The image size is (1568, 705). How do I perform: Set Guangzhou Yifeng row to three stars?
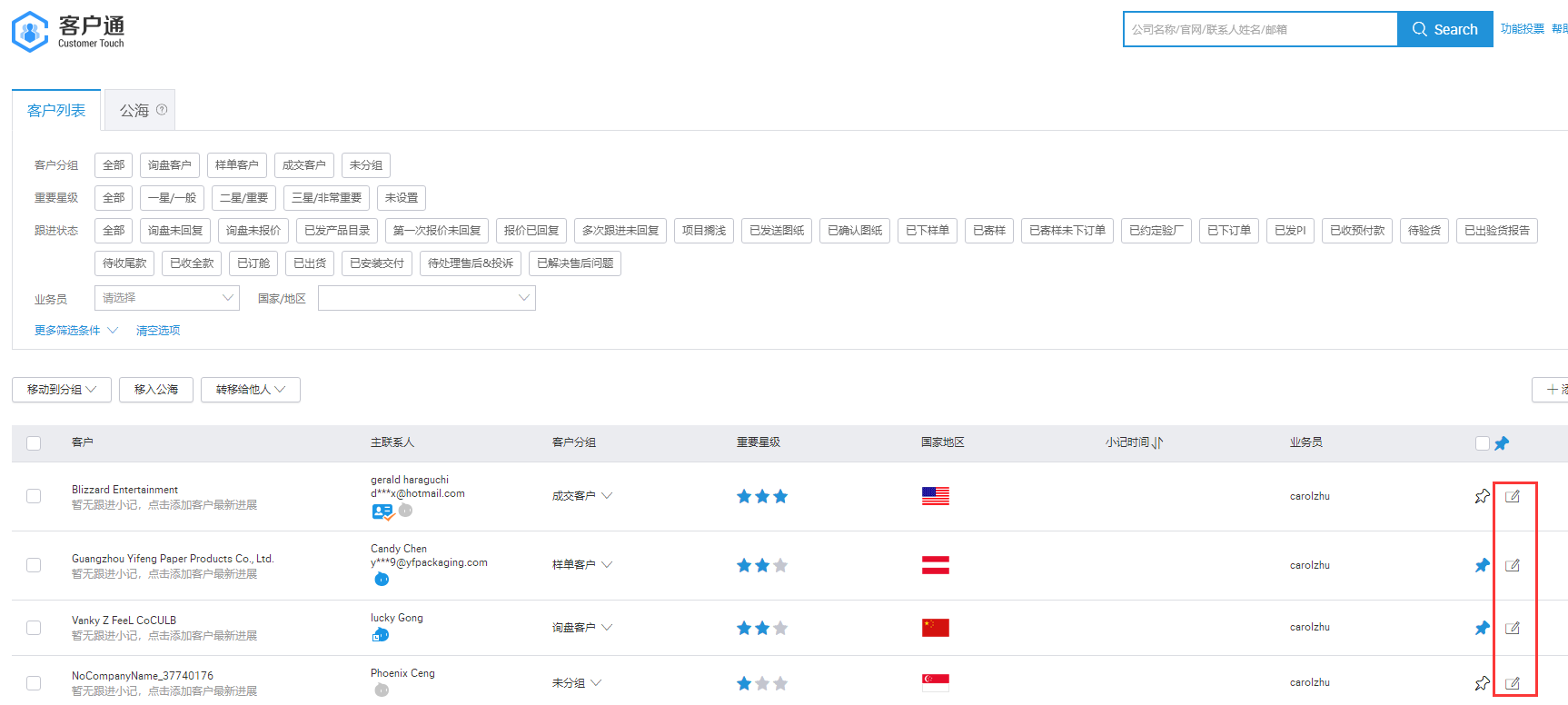[780, 565]
